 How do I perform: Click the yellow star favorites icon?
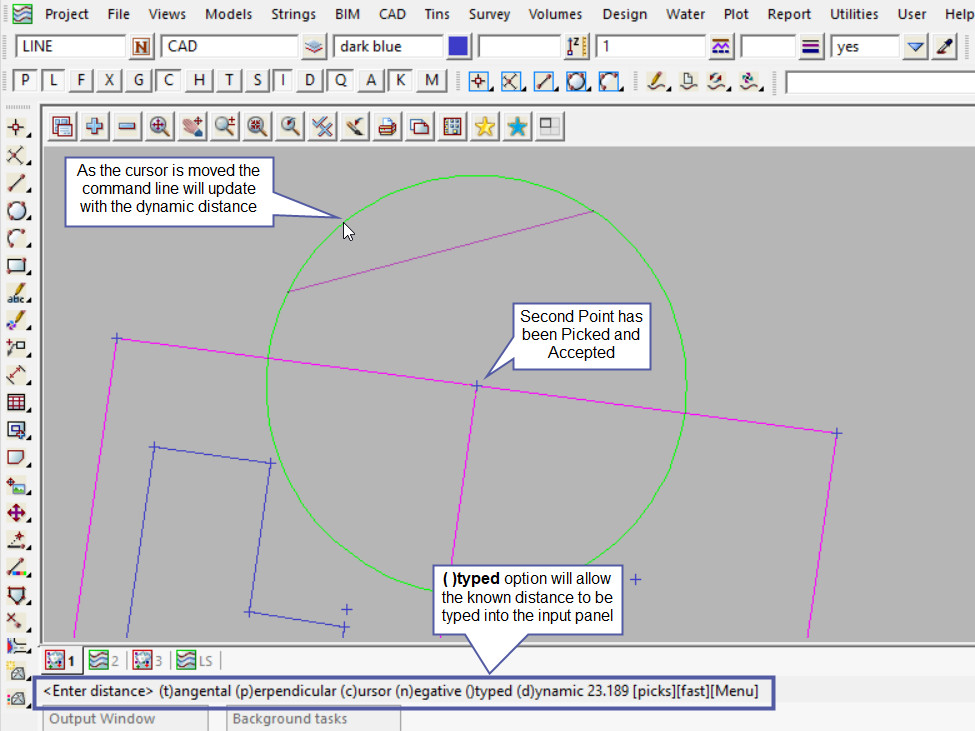(485, 126)
